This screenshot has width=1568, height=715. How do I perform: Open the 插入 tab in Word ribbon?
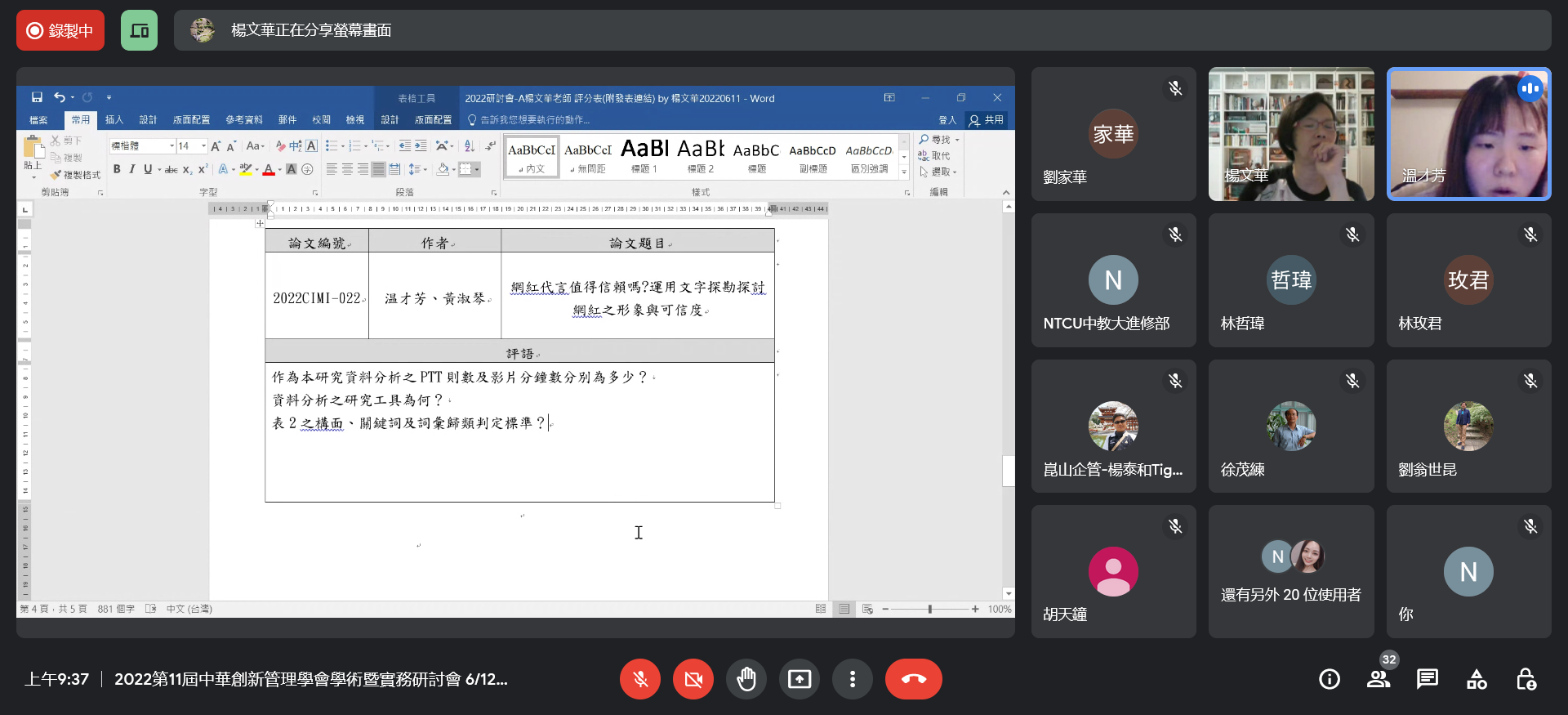[x=114, y=120]
